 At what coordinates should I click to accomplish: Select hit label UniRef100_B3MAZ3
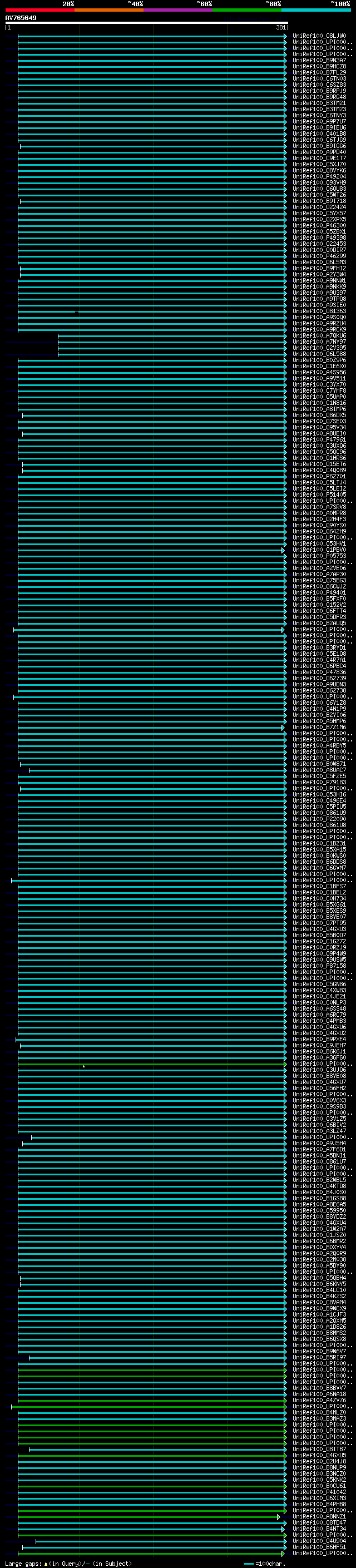pos(319,1419)
